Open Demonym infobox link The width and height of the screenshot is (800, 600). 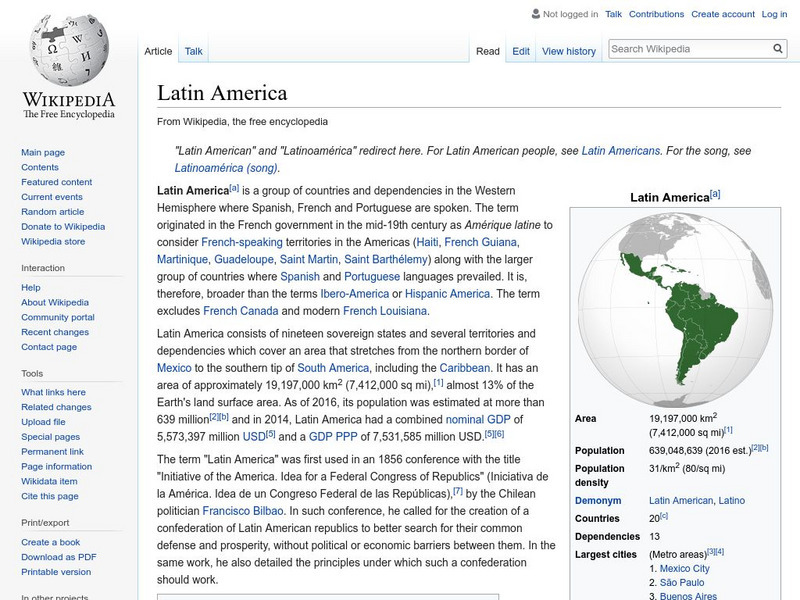click(x=598, y=501)
